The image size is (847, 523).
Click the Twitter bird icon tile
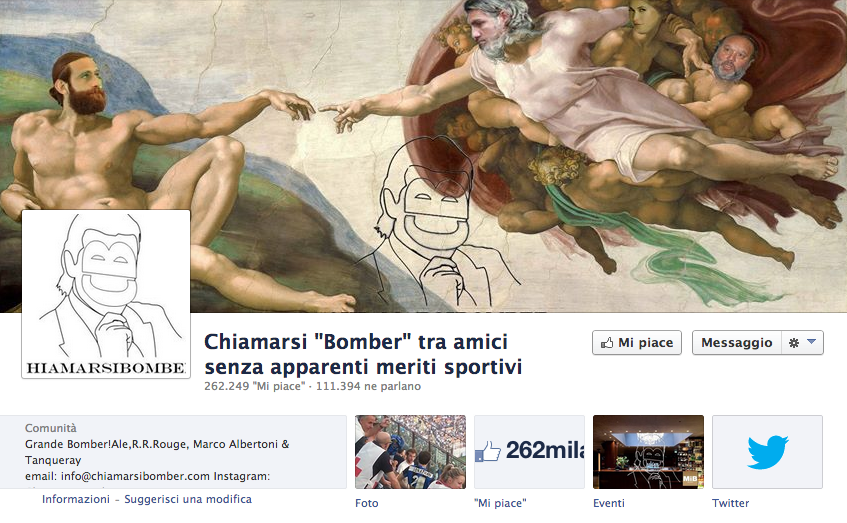coord(767,452)
